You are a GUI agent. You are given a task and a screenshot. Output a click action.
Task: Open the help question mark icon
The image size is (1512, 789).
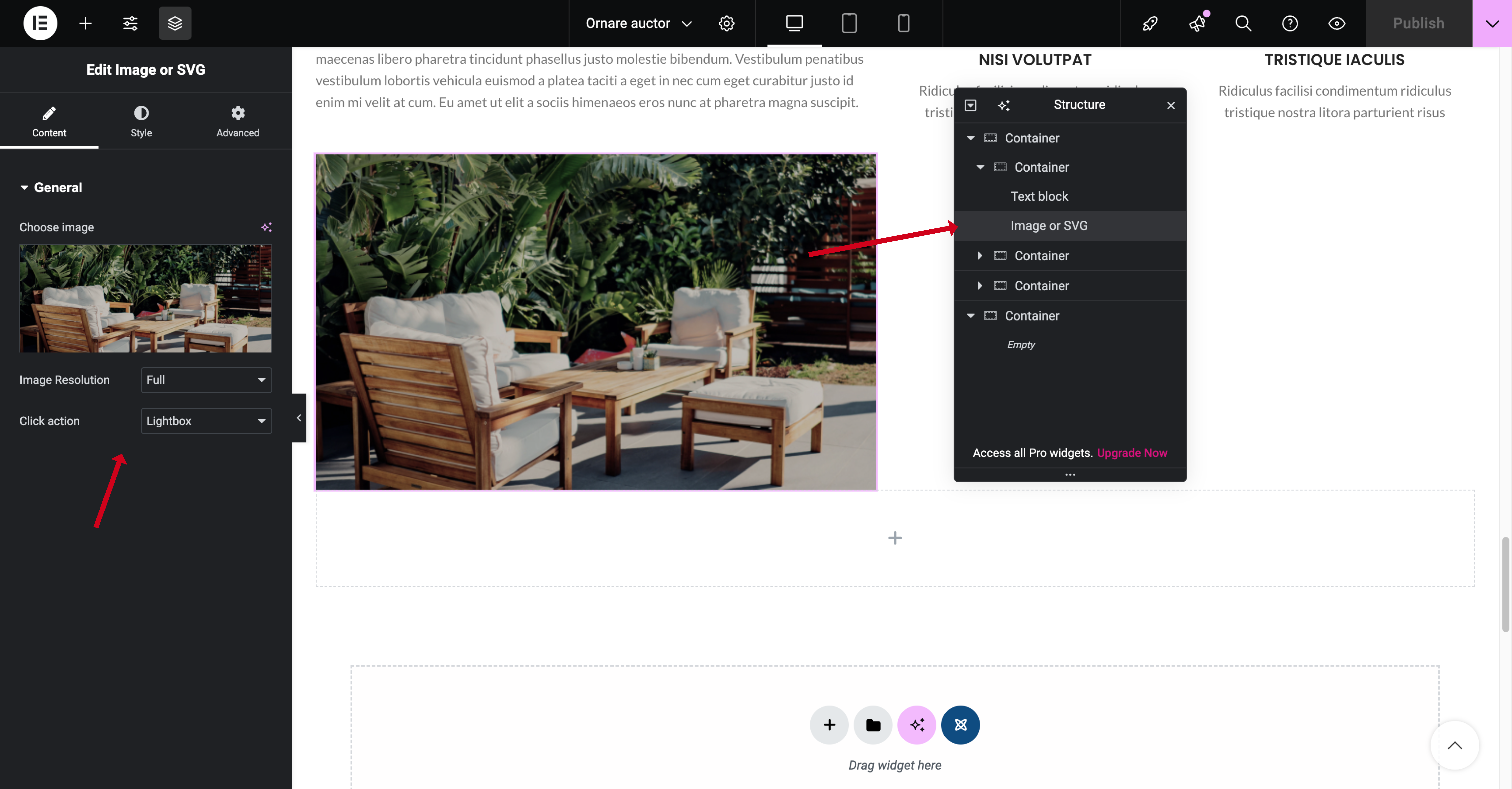point(1290,24)
